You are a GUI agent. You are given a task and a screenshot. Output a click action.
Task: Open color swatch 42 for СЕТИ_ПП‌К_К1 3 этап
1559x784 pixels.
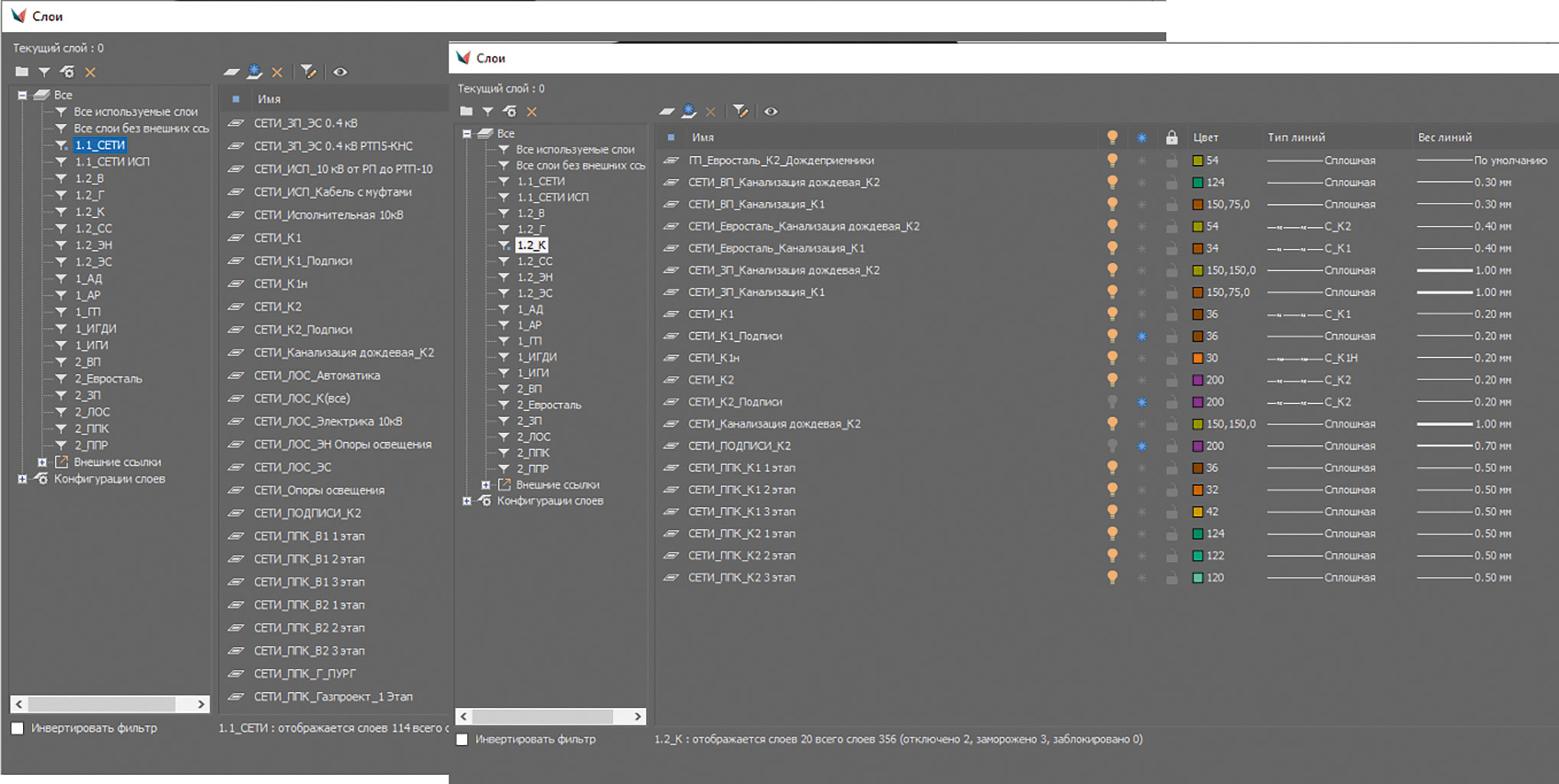[x=1198, y=512]
